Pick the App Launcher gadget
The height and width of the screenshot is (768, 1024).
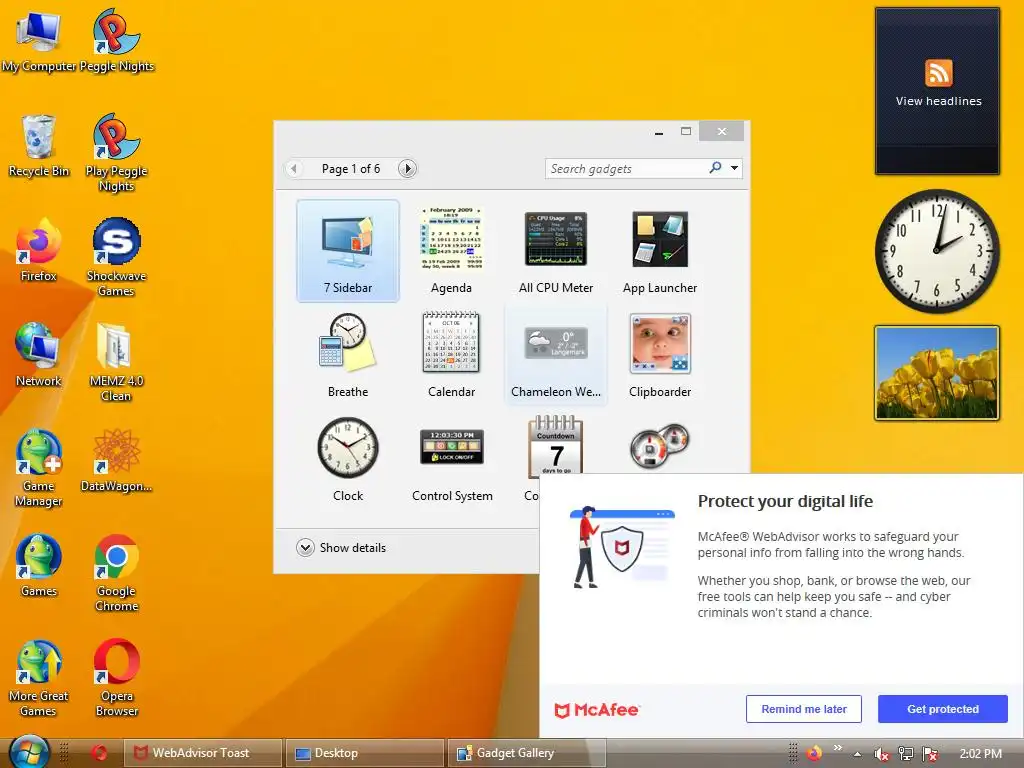pyautogui.click(x=660, y=251)
